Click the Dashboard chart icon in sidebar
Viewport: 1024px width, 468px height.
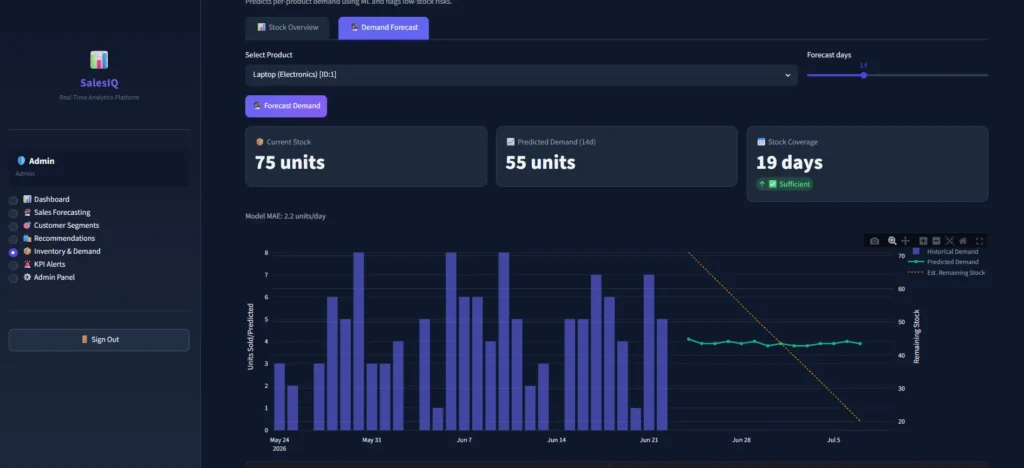[27, 199]
